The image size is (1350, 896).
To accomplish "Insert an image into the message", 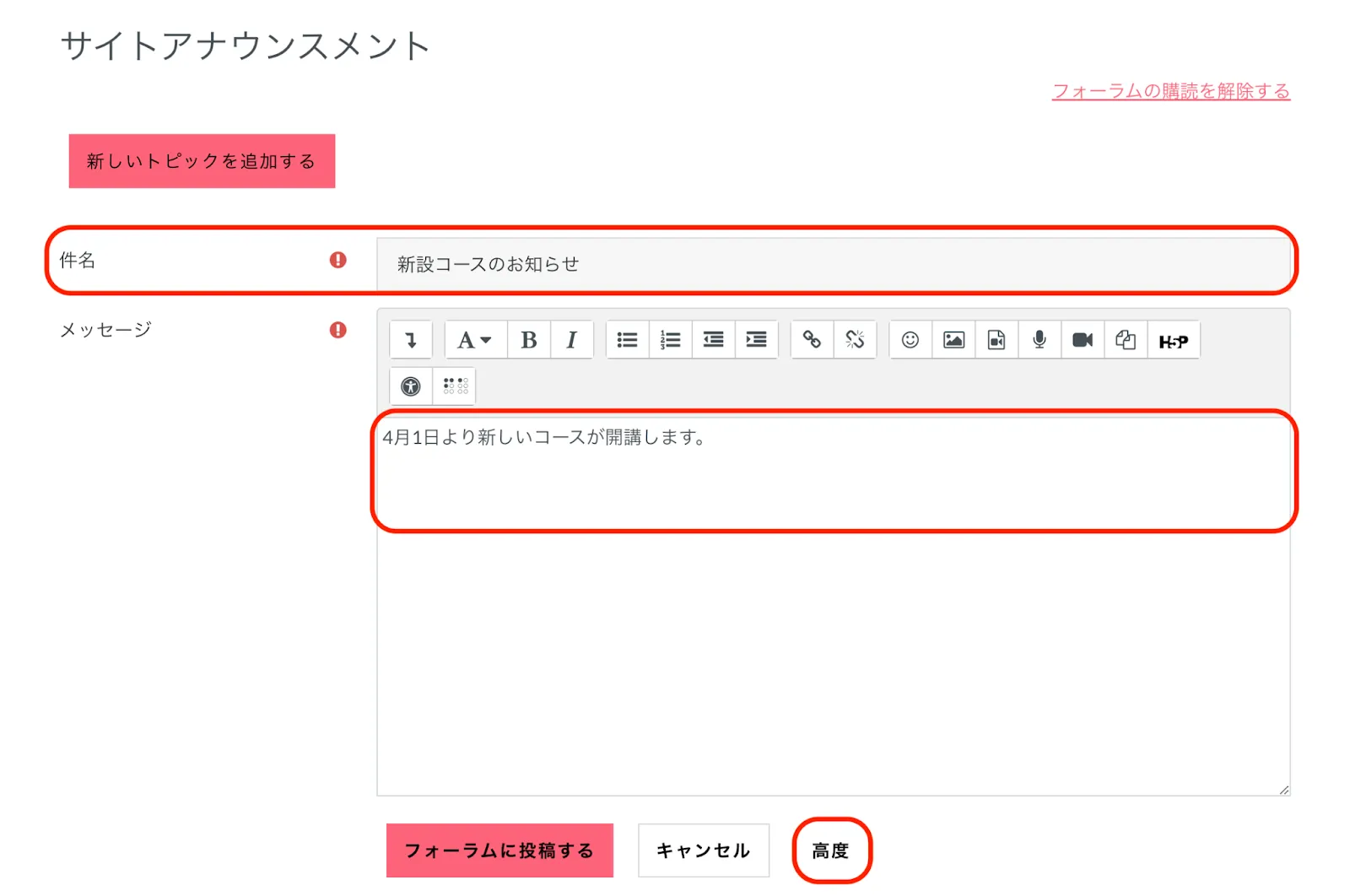I will click(x=953, y=340).
